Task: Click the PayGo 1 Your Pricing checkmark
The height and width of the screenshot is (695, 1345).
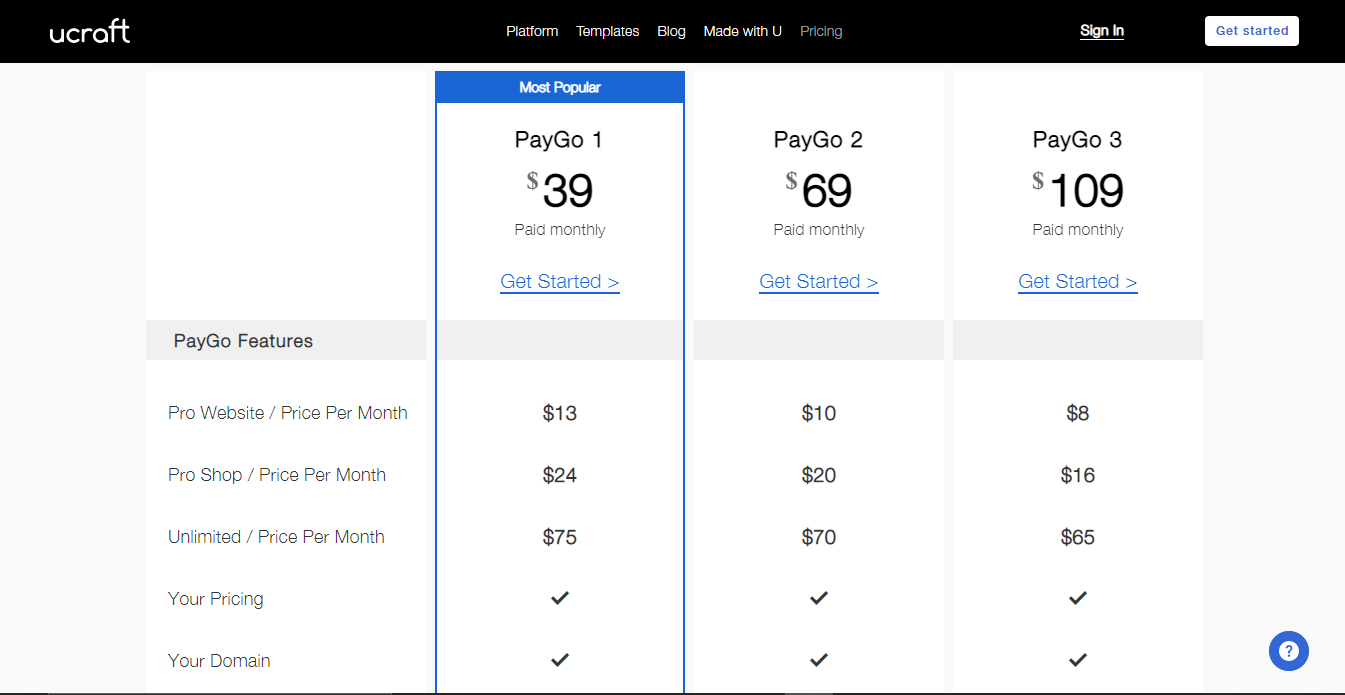Action: coord(560,598)
